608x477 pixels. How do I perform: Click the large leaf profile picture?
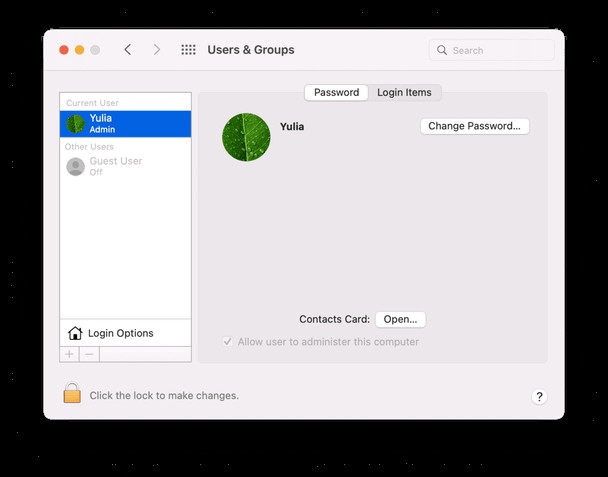coord(246,137)
